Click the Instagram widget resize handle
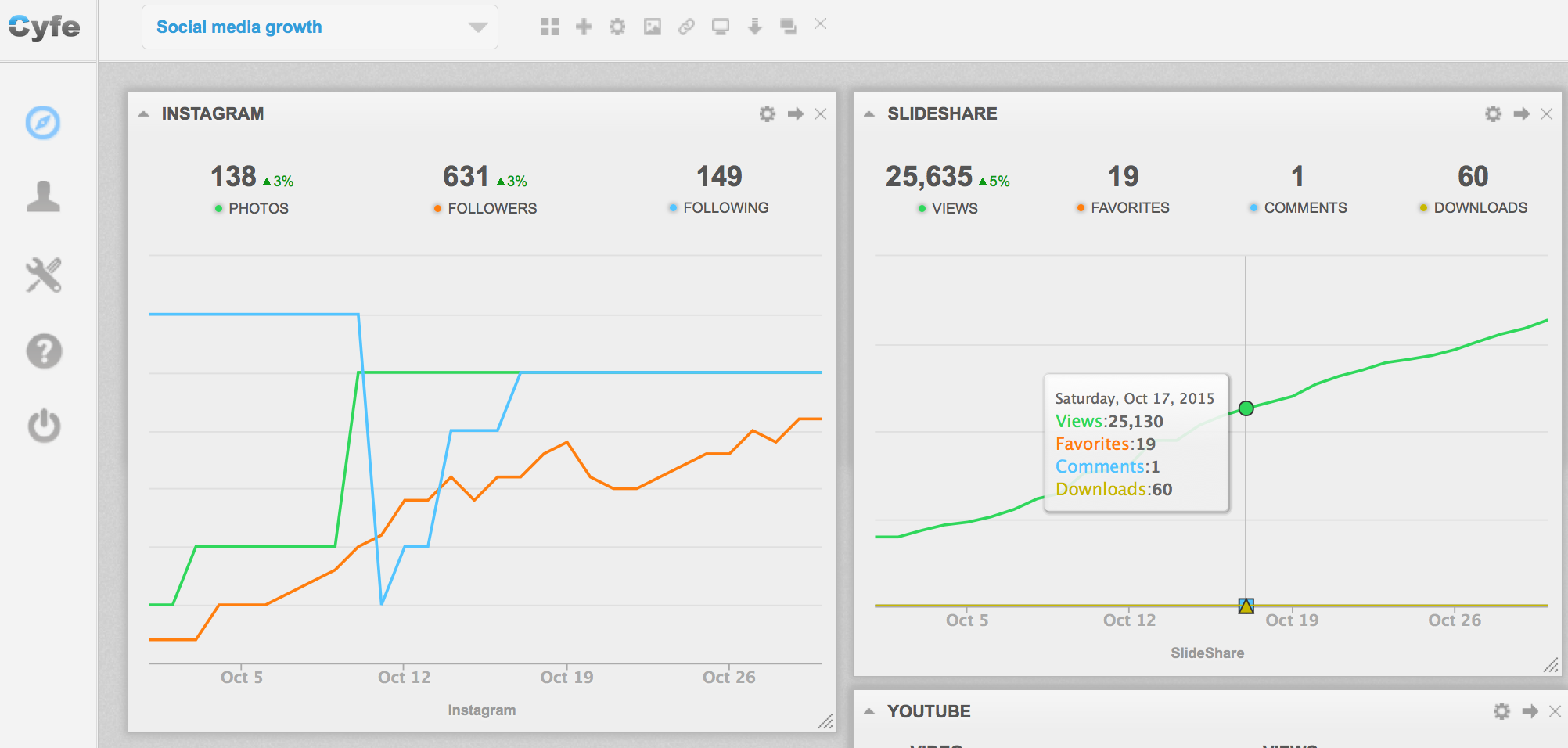This screenshot has height=748, width=1568. click(x=825, y=721)
